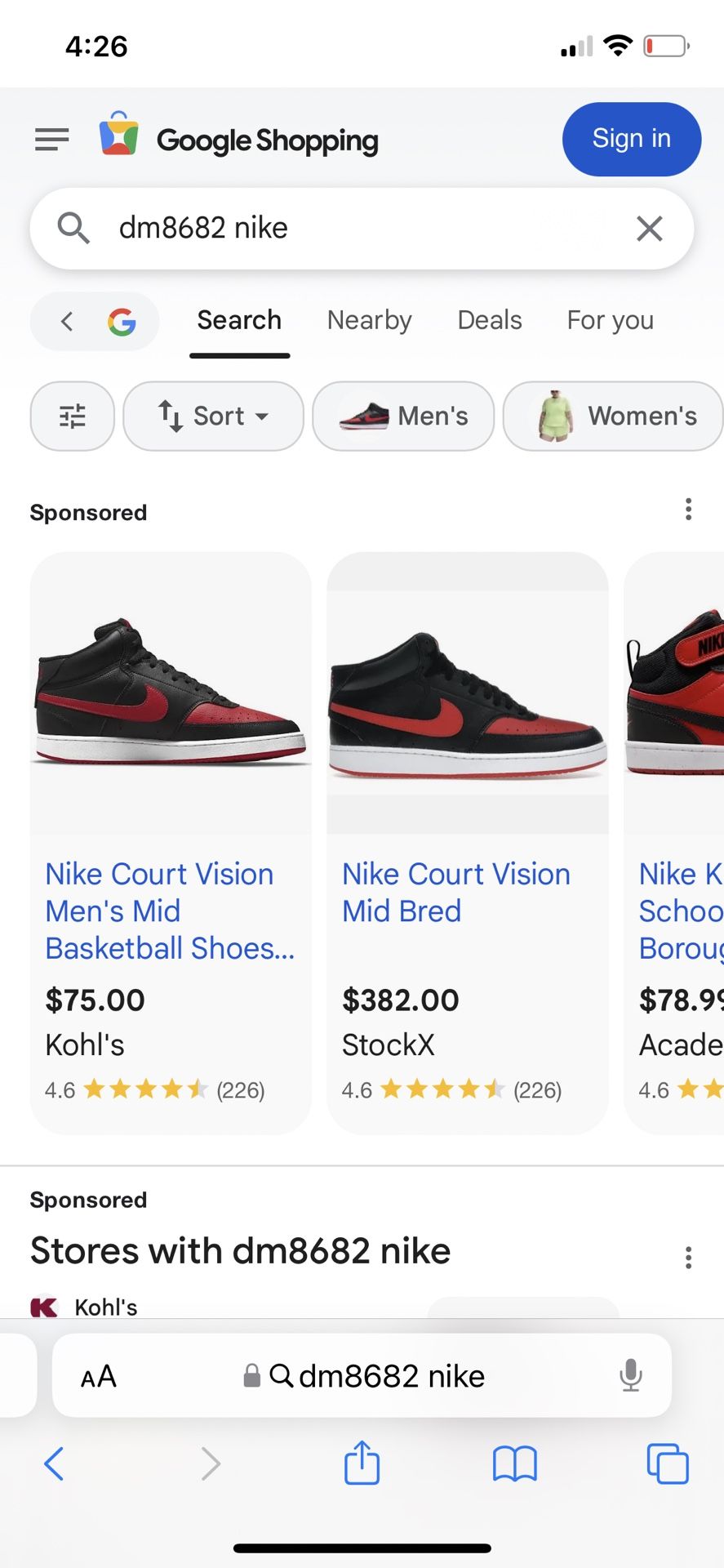Open the hamburger menu
724x1568 pixels.
(x=52, y=140)
